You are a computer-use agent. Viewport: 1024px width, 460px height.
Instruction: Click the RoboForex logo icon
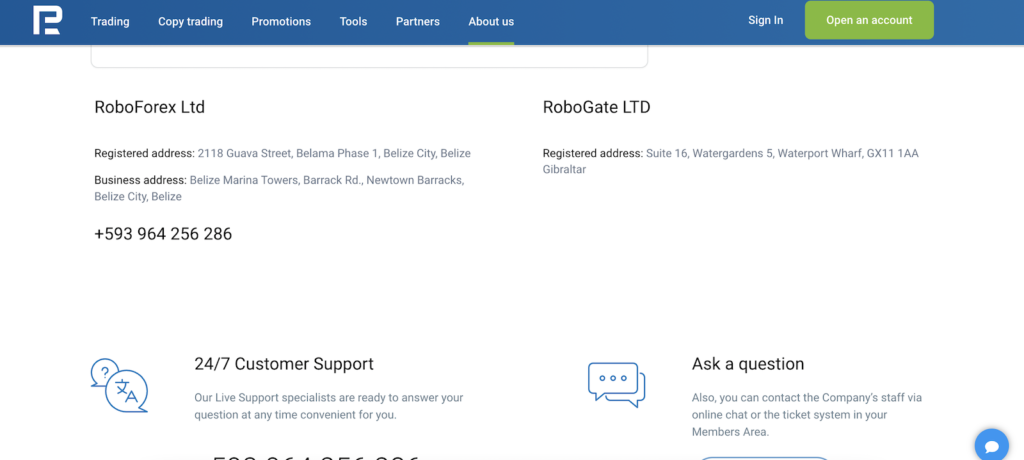47,21
